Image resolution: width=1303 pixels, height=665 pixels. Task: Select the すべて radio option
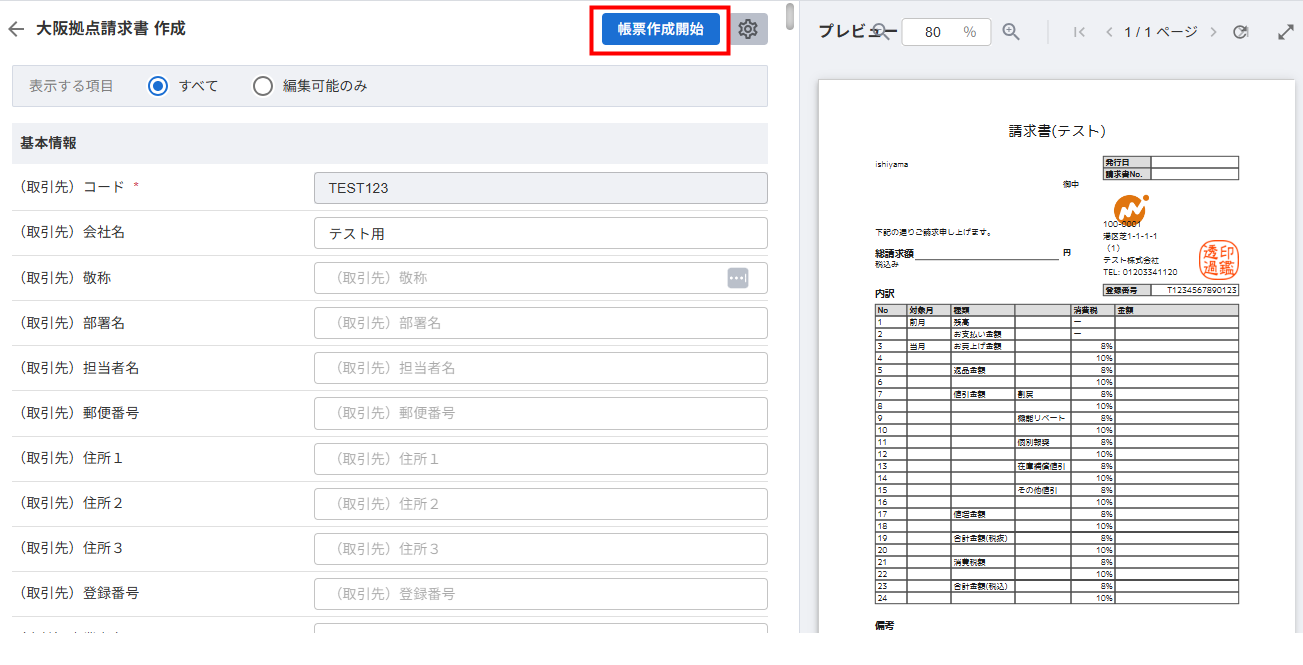pos(157,86)
